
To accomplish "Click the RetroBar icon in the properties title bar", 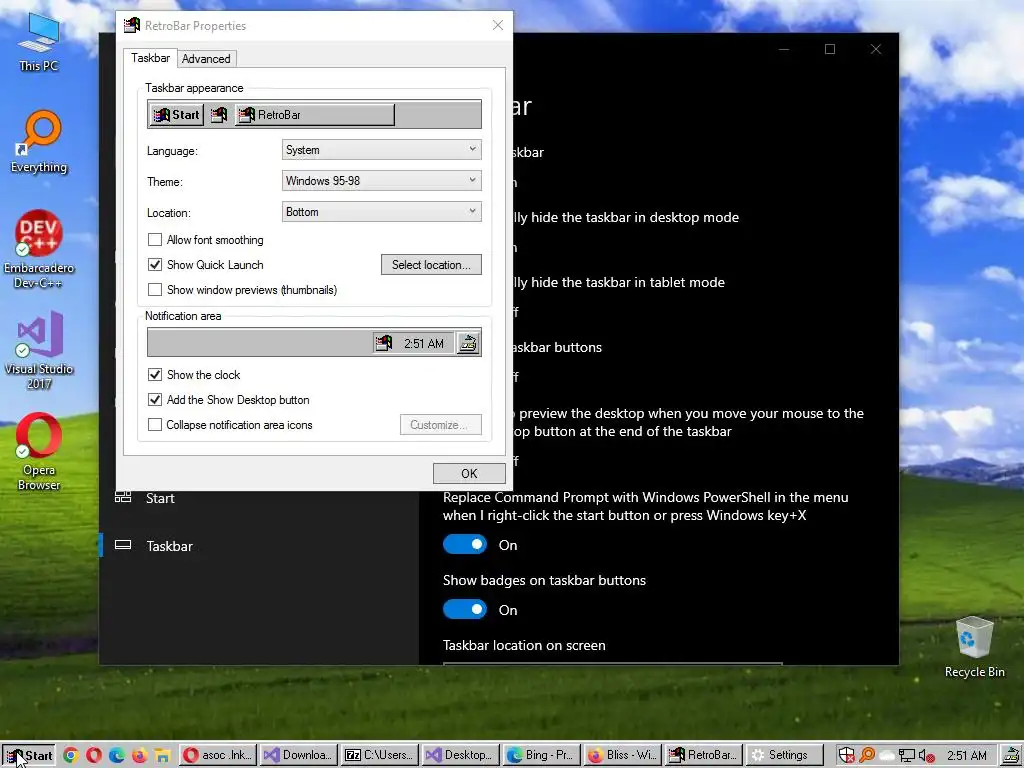I will pos(132,25).
